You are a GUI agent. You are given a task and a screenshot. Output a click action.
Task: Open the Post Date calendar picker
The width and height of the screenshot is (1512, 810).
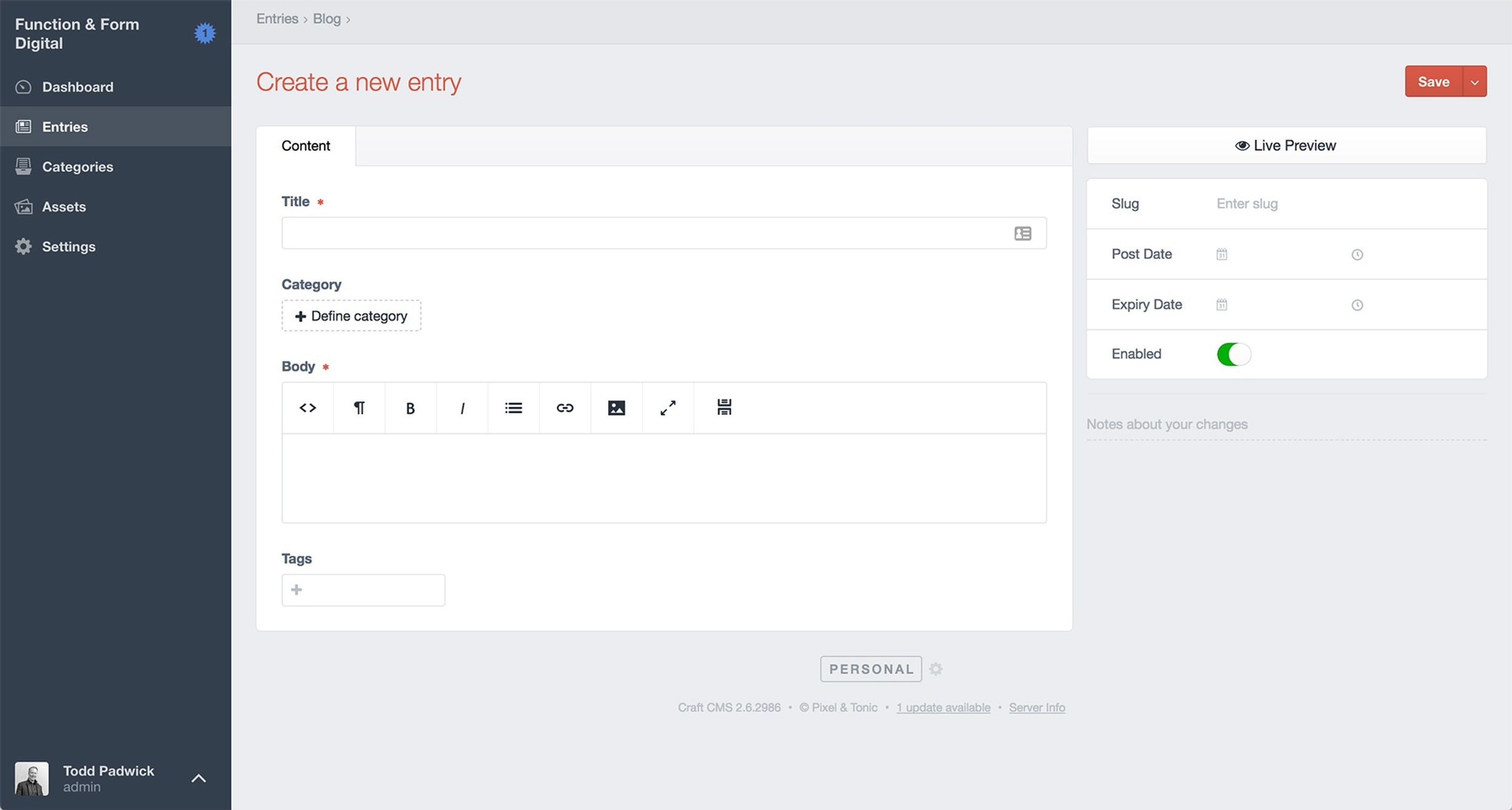pyautogui.click(x=1222, y=254)
